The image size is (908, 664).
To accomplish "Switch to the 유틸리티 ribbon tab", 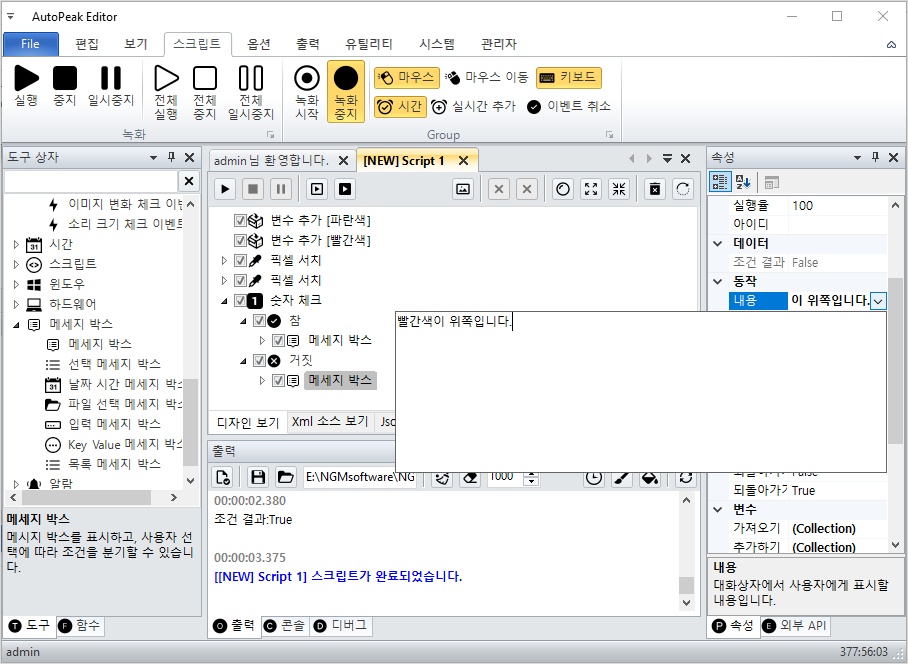I will click(x=369, y=44).
